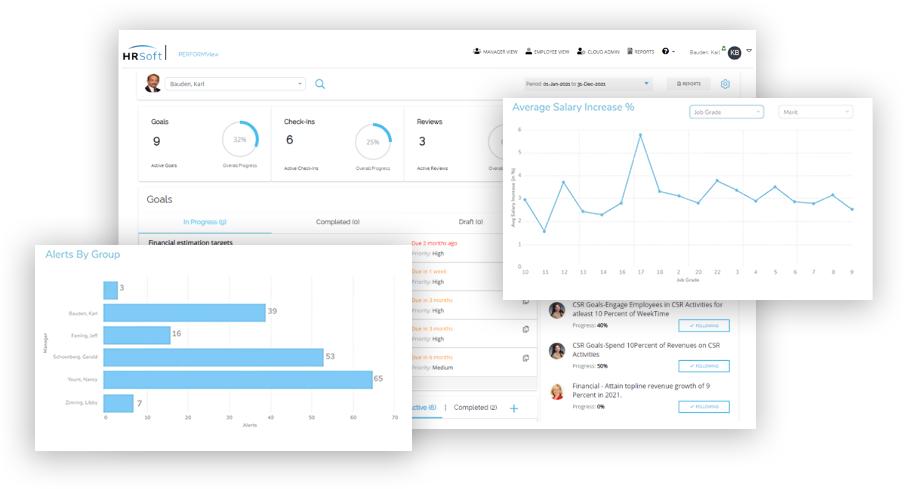Click the Goals 32% progress ring
Viewport: 906px width, 489px height.
point(240,140)
